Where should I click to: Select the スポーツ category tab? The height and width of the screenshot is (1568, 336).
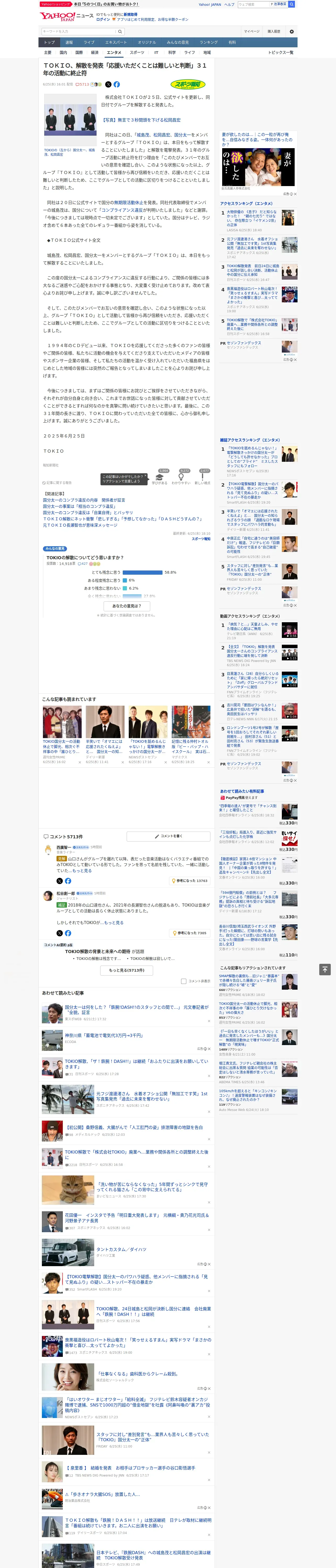point(137,52)
